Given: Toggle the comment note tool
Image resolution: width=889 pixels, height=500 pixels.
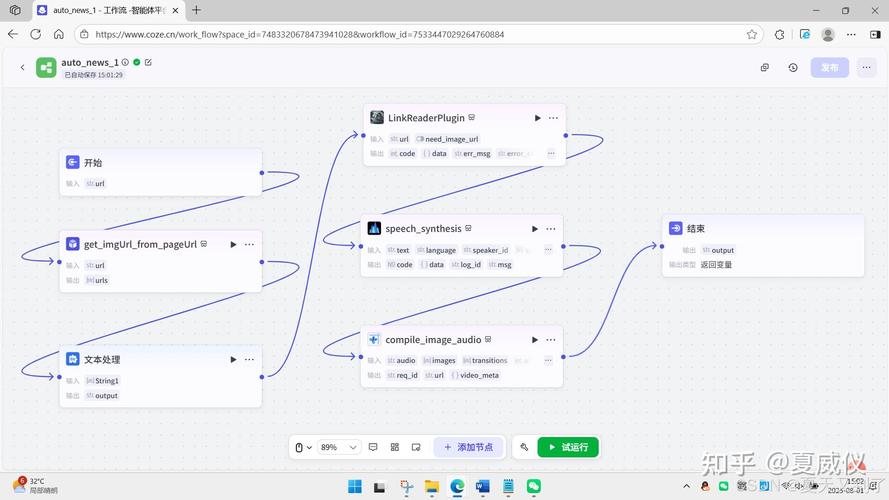Looking at the screenshot, I should coord(373,447).
